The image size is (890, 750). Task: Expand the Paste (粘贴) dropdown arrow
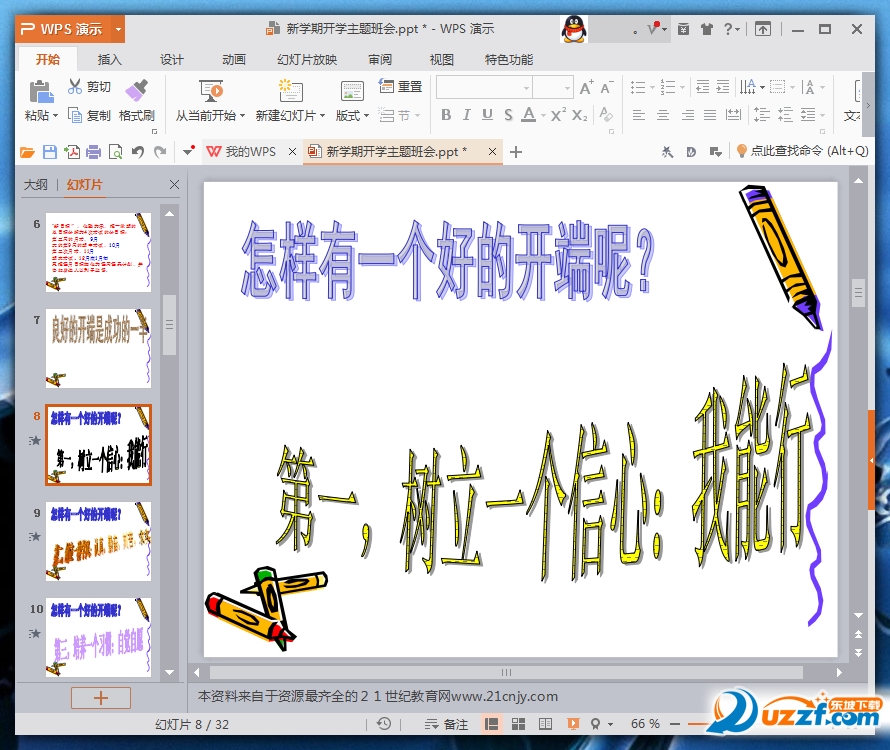tap(55, 116)
